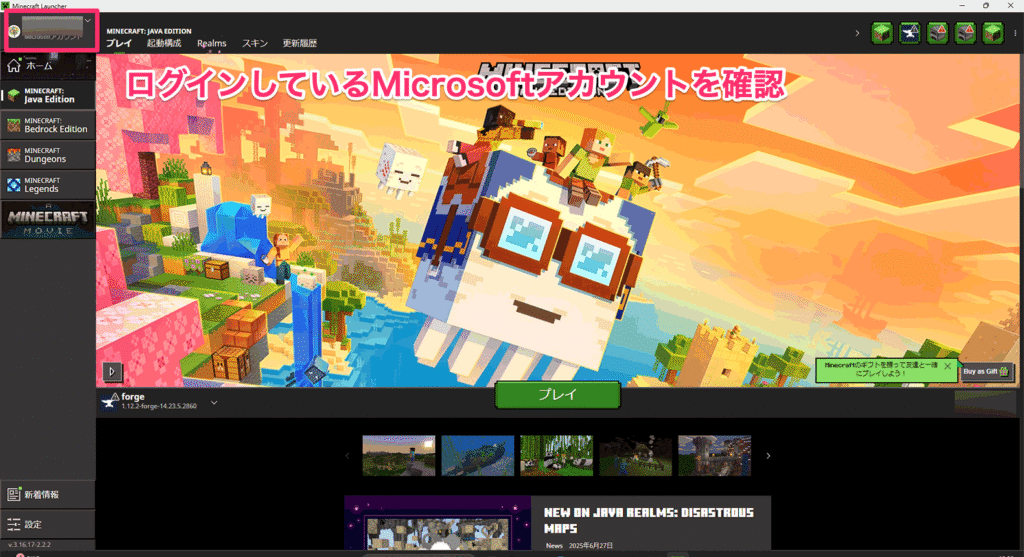The height and width of the screenshot is (557, 1024).
Task: Launch second furnace quick-play profile with warning
Action: click(965, 33)
